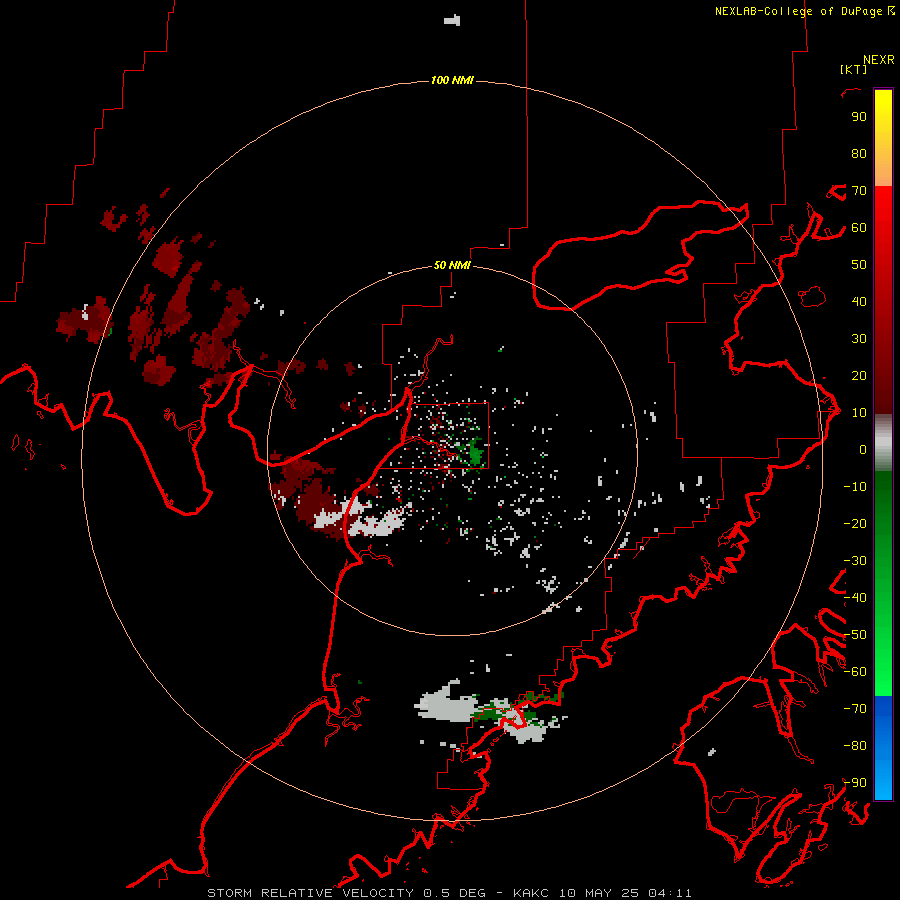Pick the gray zero-velocity segment of color bar
This screenshot has height=900, width=900.
pos(883,443)
